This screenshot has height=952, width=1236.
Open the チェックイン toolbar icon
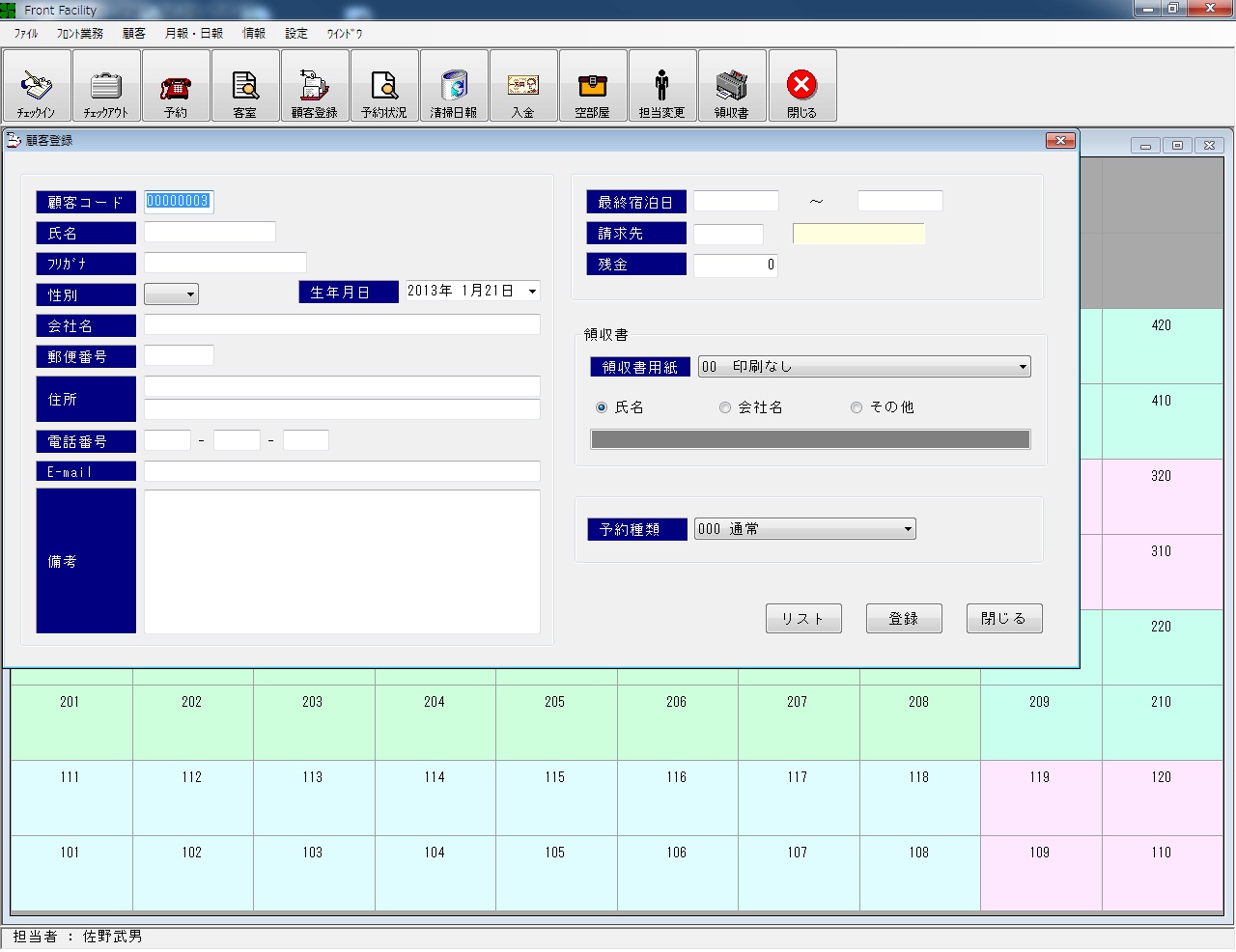click(x=37, y=86)
